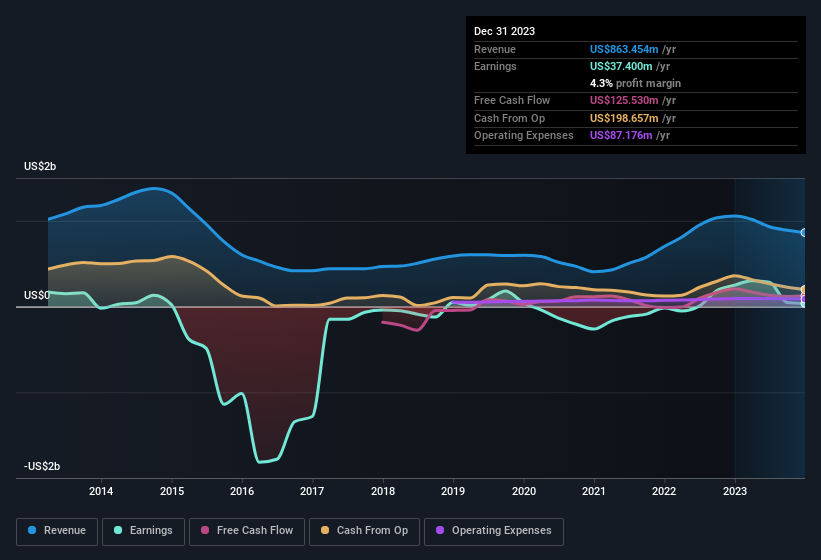Viewport: 821px width, 560px height.
Task: Click the pink Free Cash Flow legend dot
Action: click(x=205, y=531)
